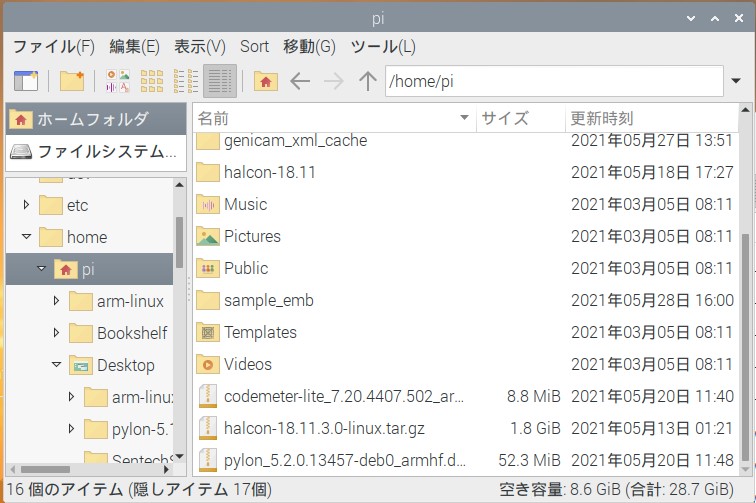The height and width of the screenshot is (503, 756).
Task: Open a new window from toolbar
Action: pos(25,81)
